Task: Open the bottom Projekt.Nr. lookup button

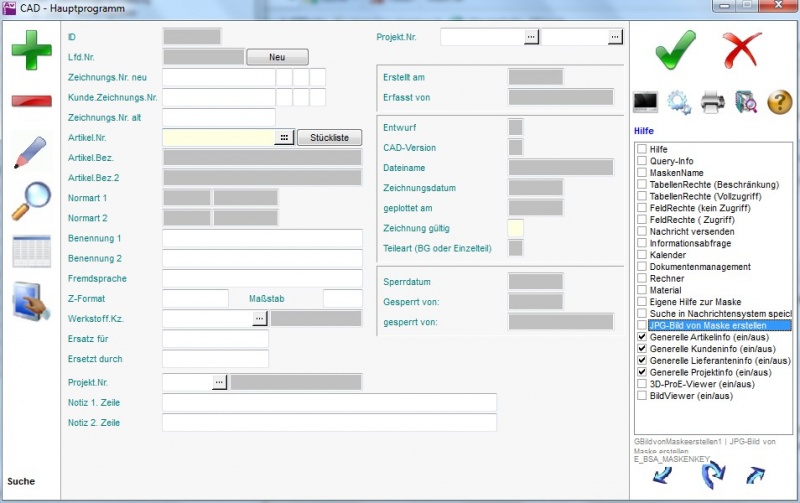Action: point(220,382)
